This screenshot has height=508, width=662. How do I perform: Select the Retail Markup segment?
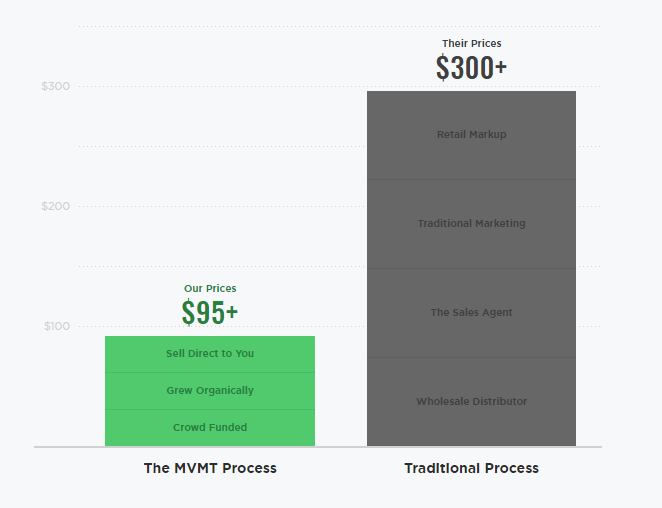click(x=471, y=135)
